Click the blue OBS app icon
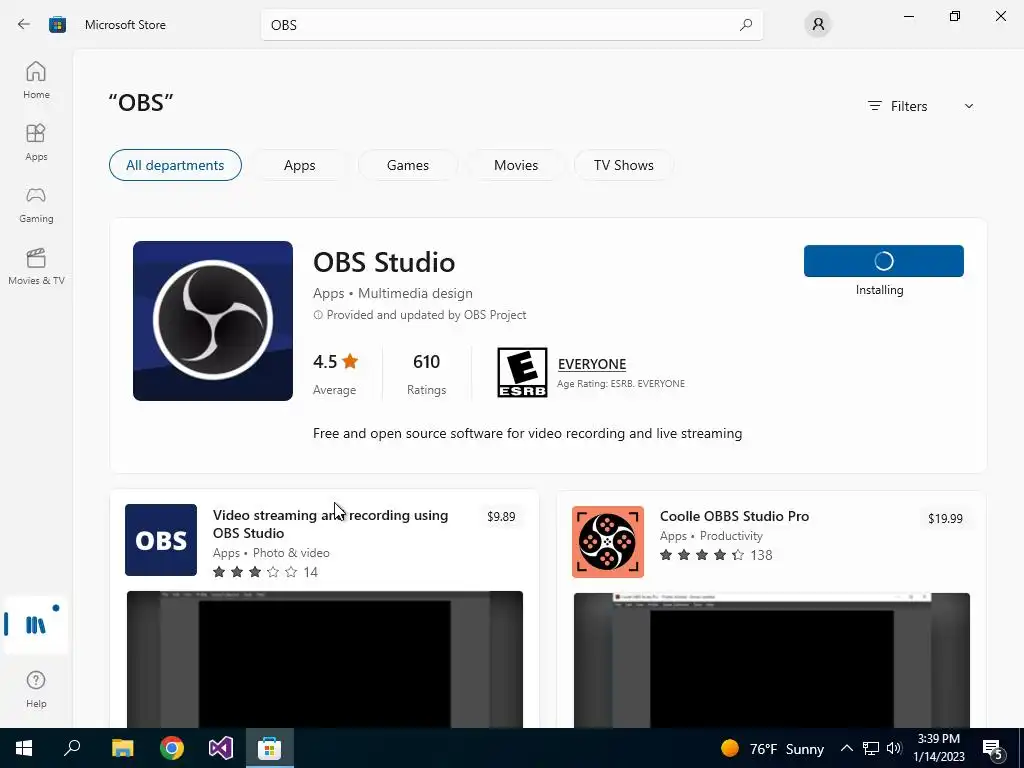 click(161, 540)
